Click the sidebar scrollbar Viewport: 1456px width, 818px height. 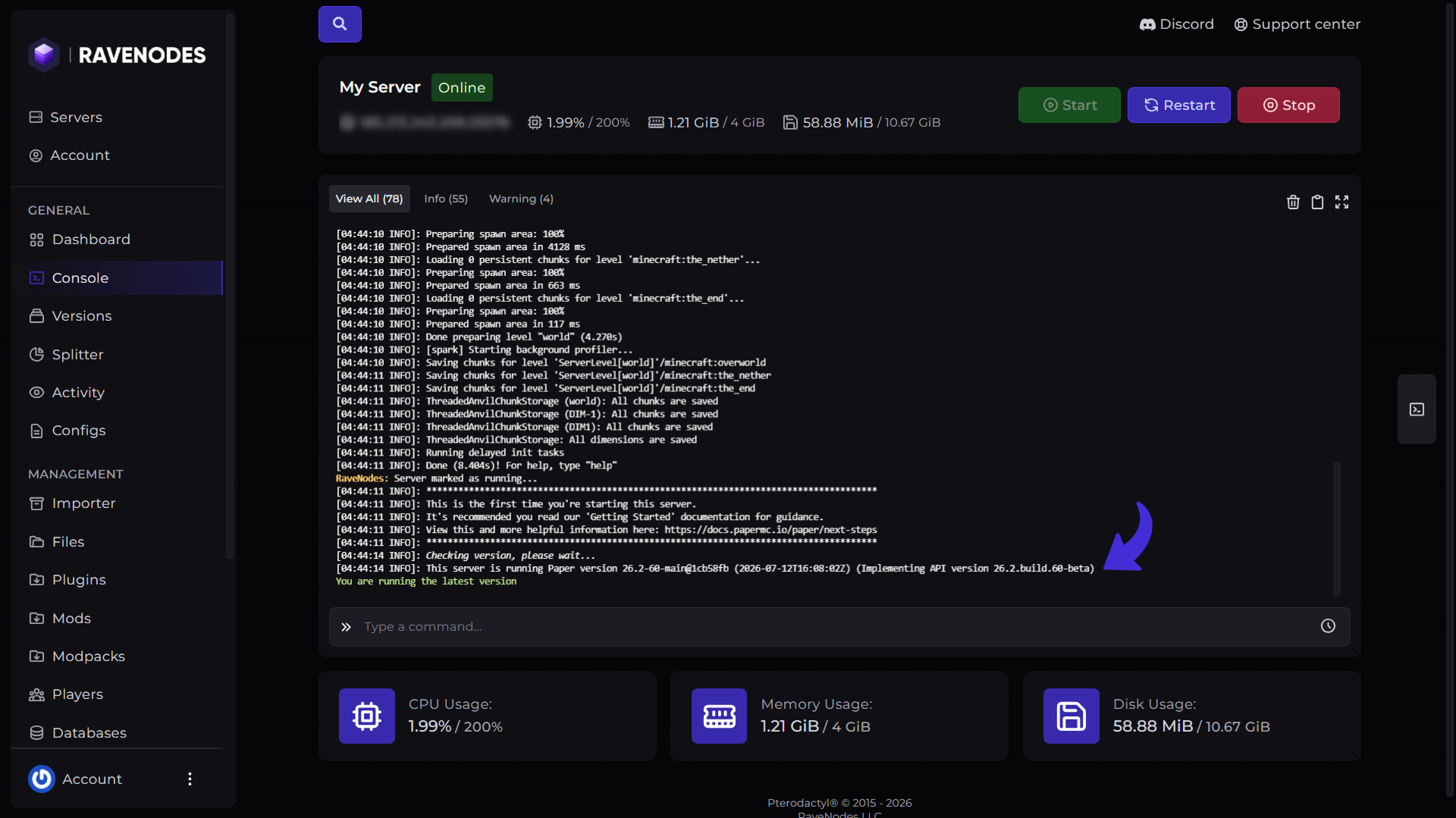[x=230, y=288]
